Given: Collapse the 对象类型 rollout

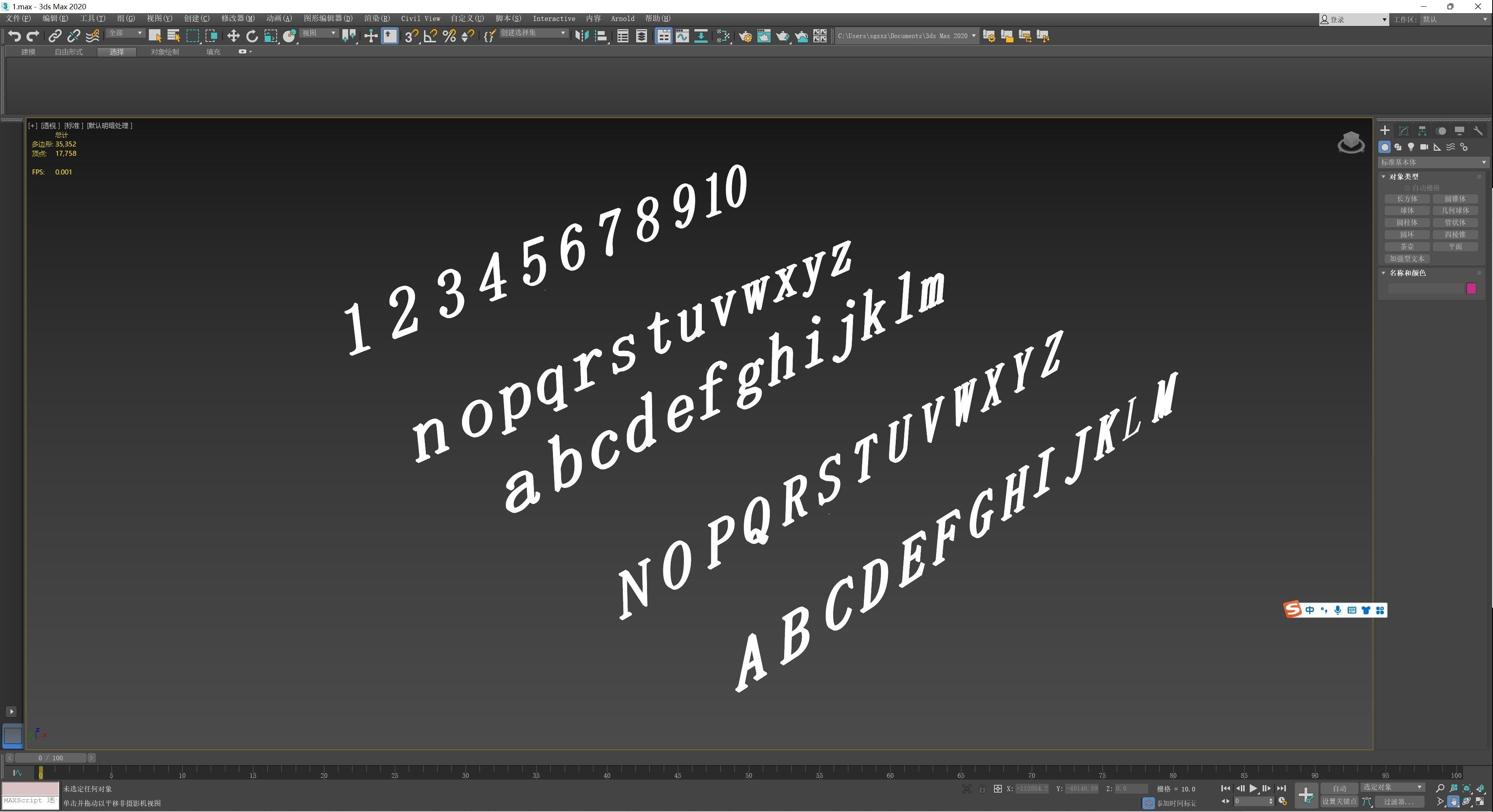Looking at the screenshot, I should click(x=1384, y=177).
